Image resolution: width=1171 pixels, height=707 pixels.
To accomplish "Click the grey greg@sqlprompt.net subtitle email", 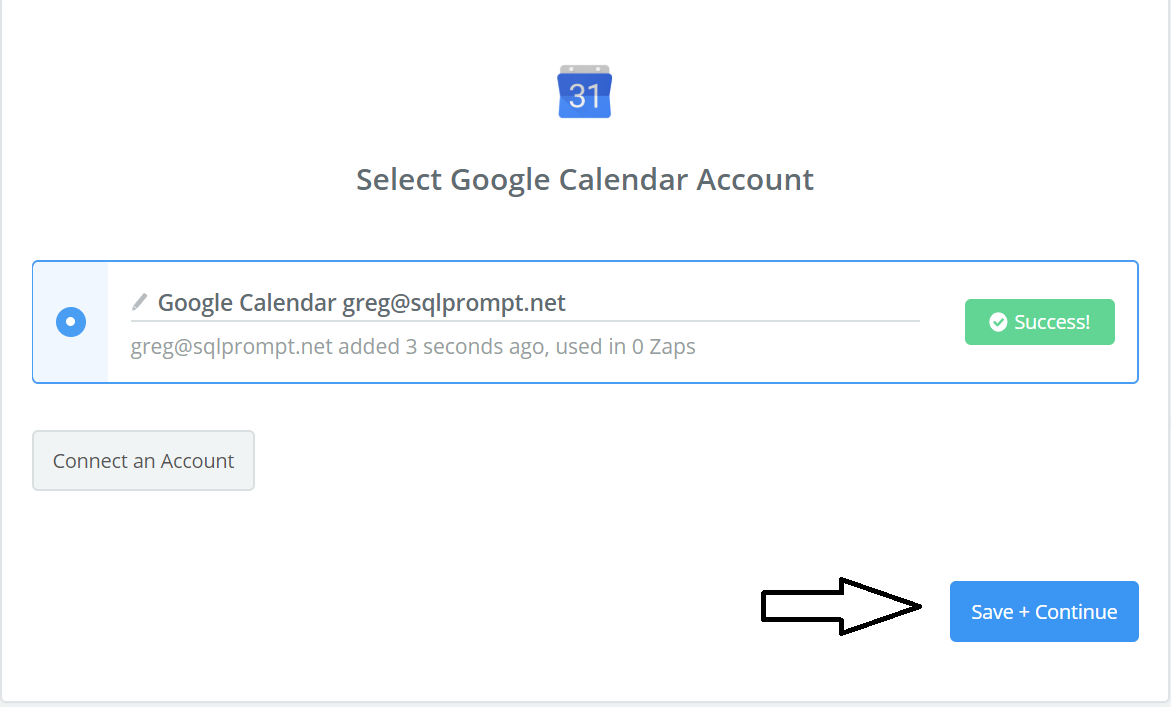I will pos(232,348).
